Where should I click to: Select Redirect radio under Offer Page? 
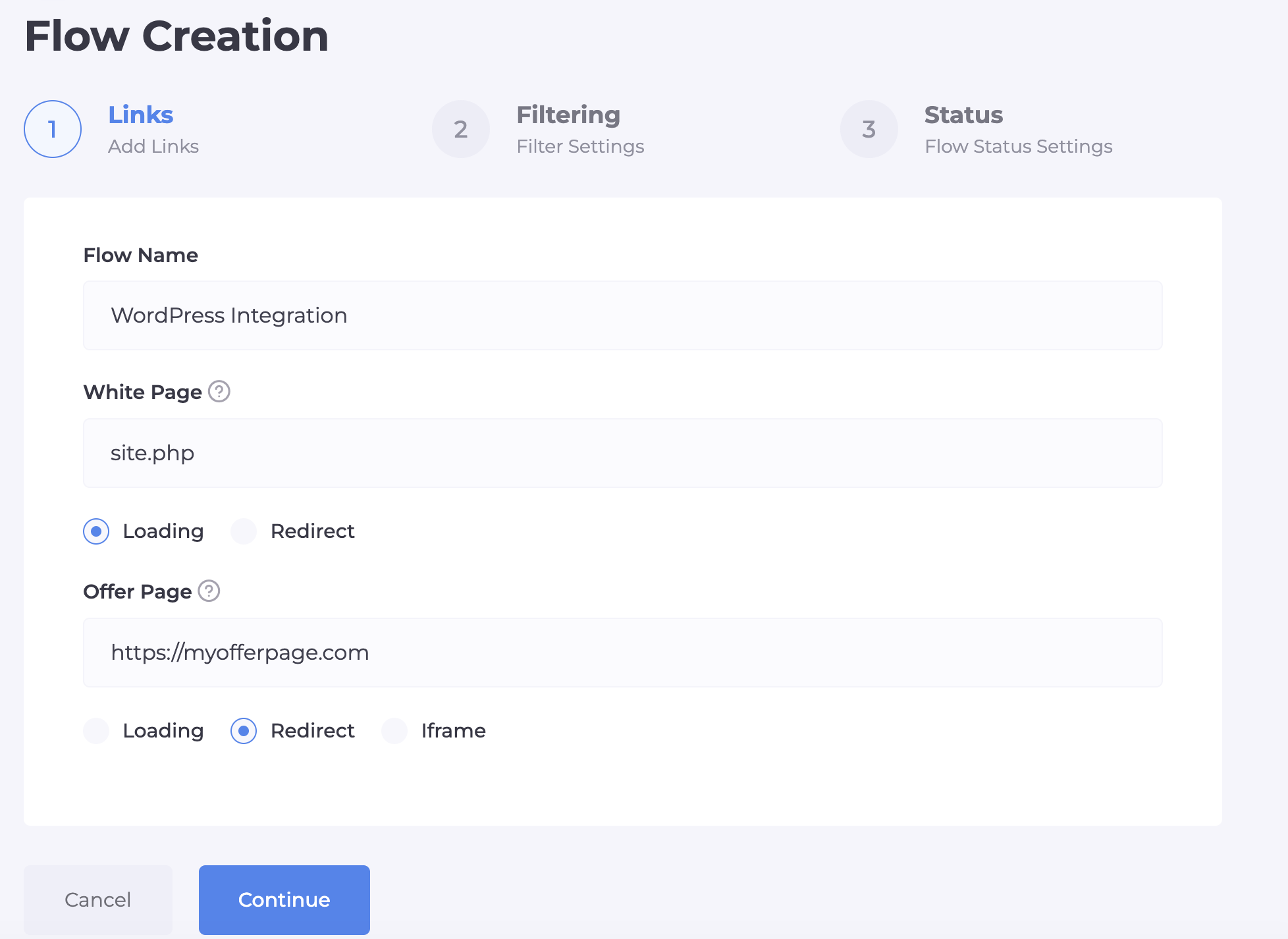tap(244, 731)
